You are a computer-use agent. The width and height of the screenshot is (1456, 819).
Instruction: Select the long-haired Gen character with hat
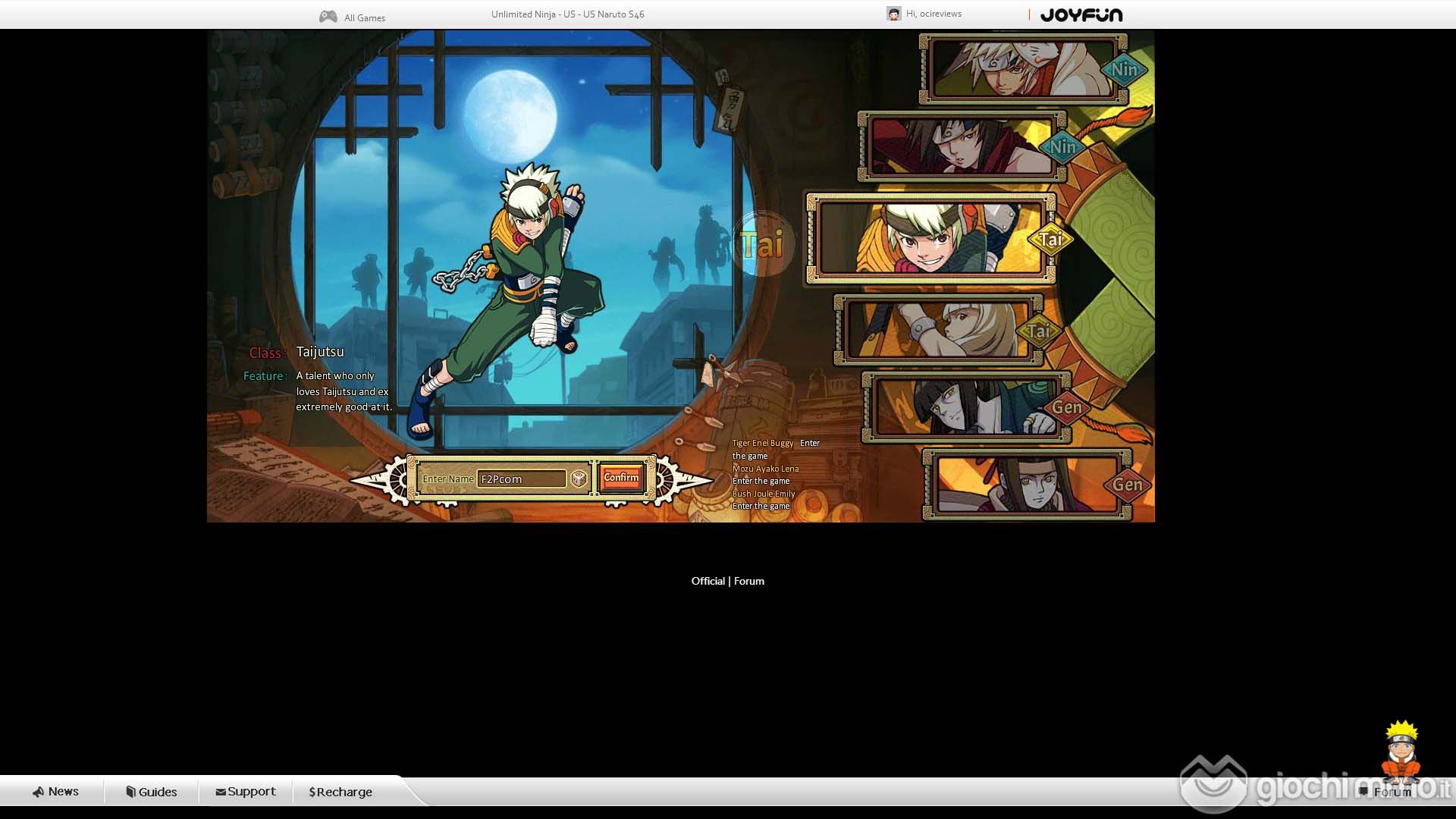click(x=966, y=407)
